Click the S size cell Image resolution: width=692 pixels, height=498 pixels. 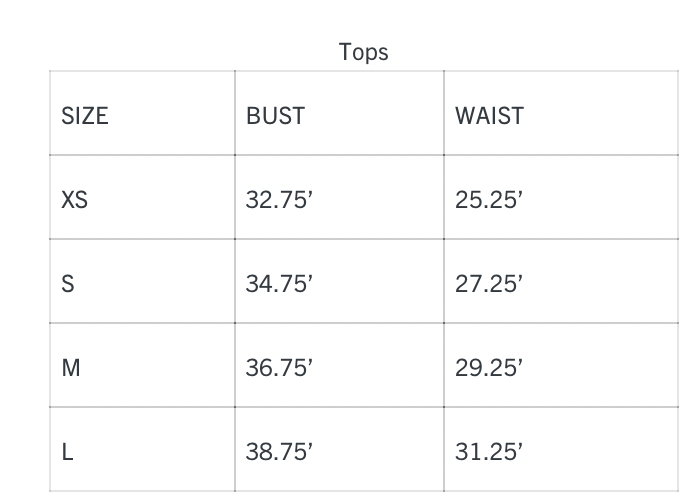(68, 284)
